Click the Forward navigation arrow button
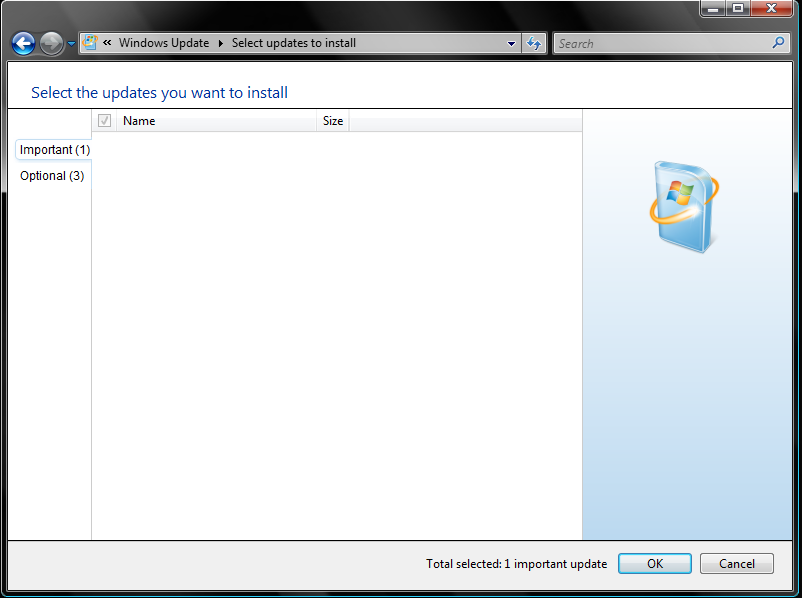 click(x=51, y=43)
